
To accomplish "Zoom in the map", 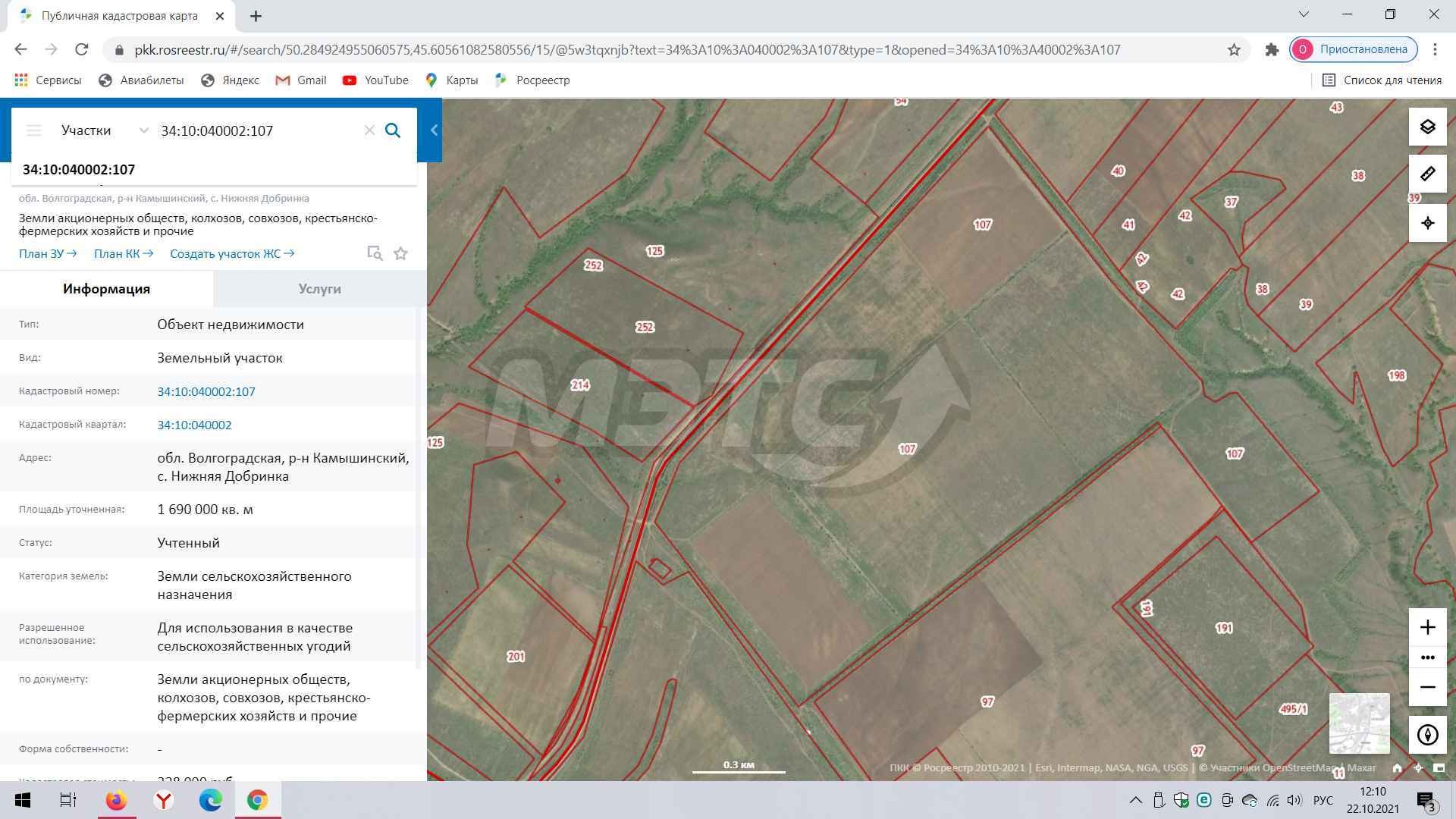I will tap(1427, 627).
